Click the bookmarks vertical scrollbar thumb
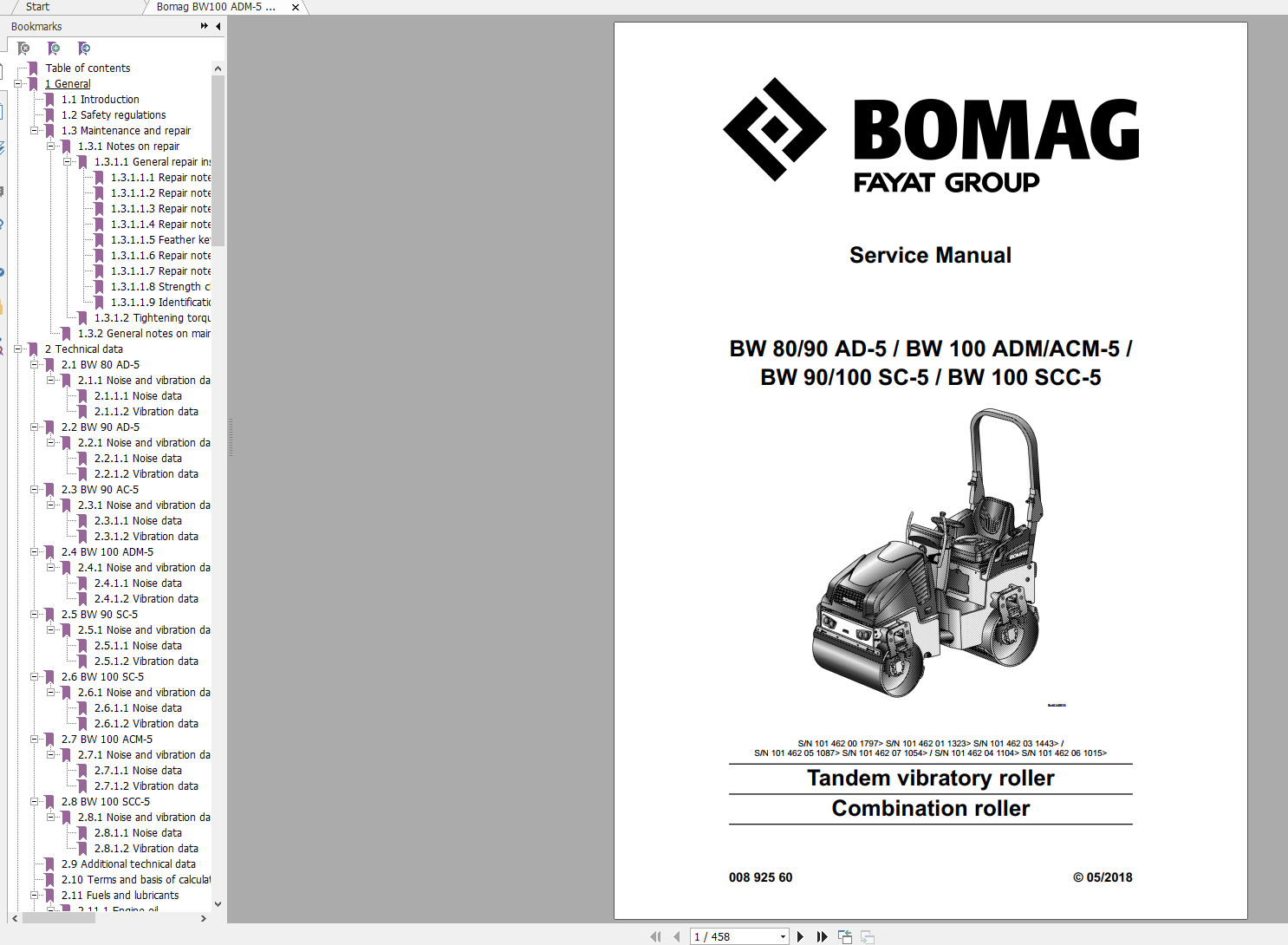The image size is (1288, 945). point(218,160)
